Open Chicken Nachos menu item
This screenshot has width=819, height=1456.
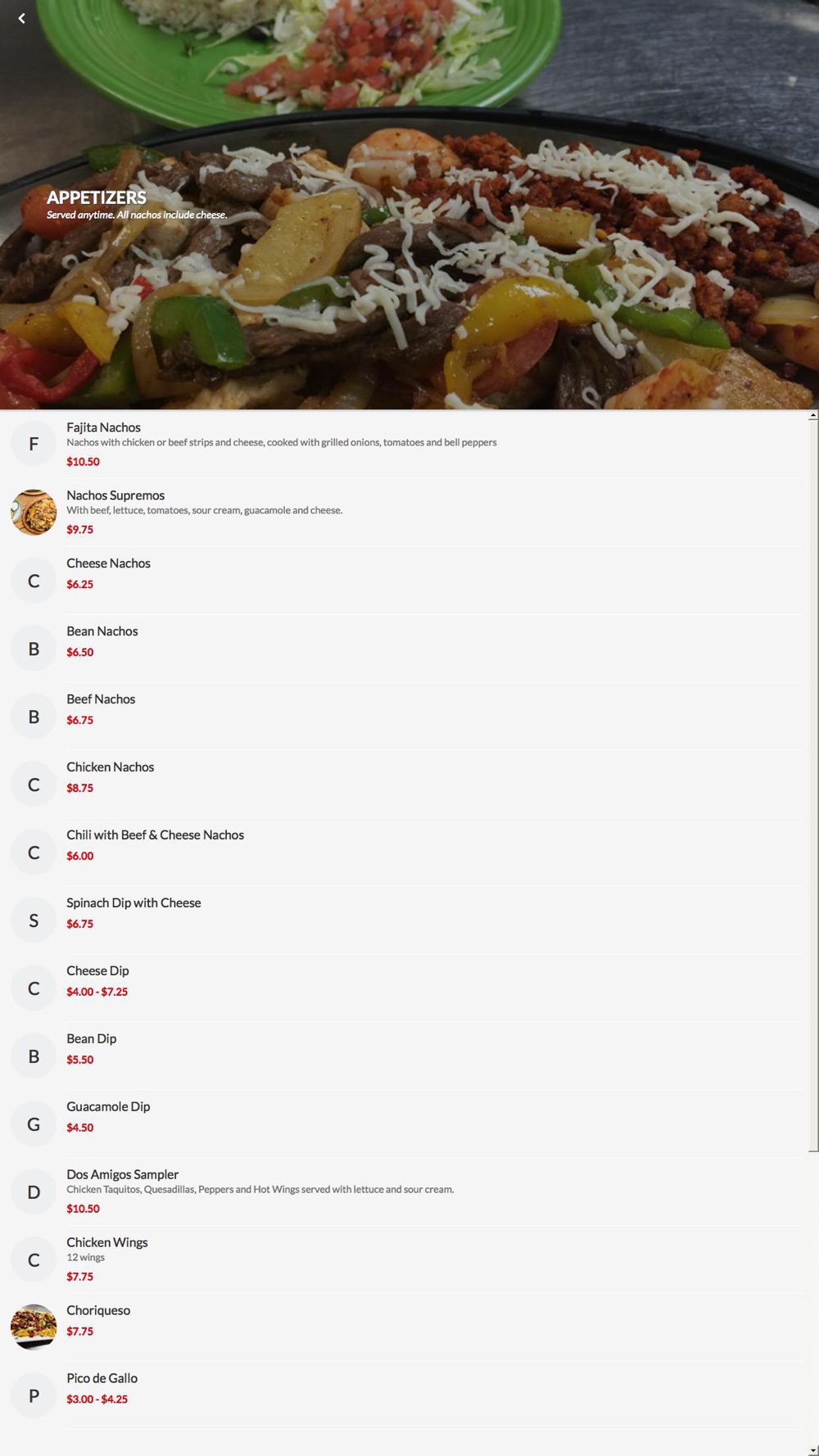coord(404,784)
